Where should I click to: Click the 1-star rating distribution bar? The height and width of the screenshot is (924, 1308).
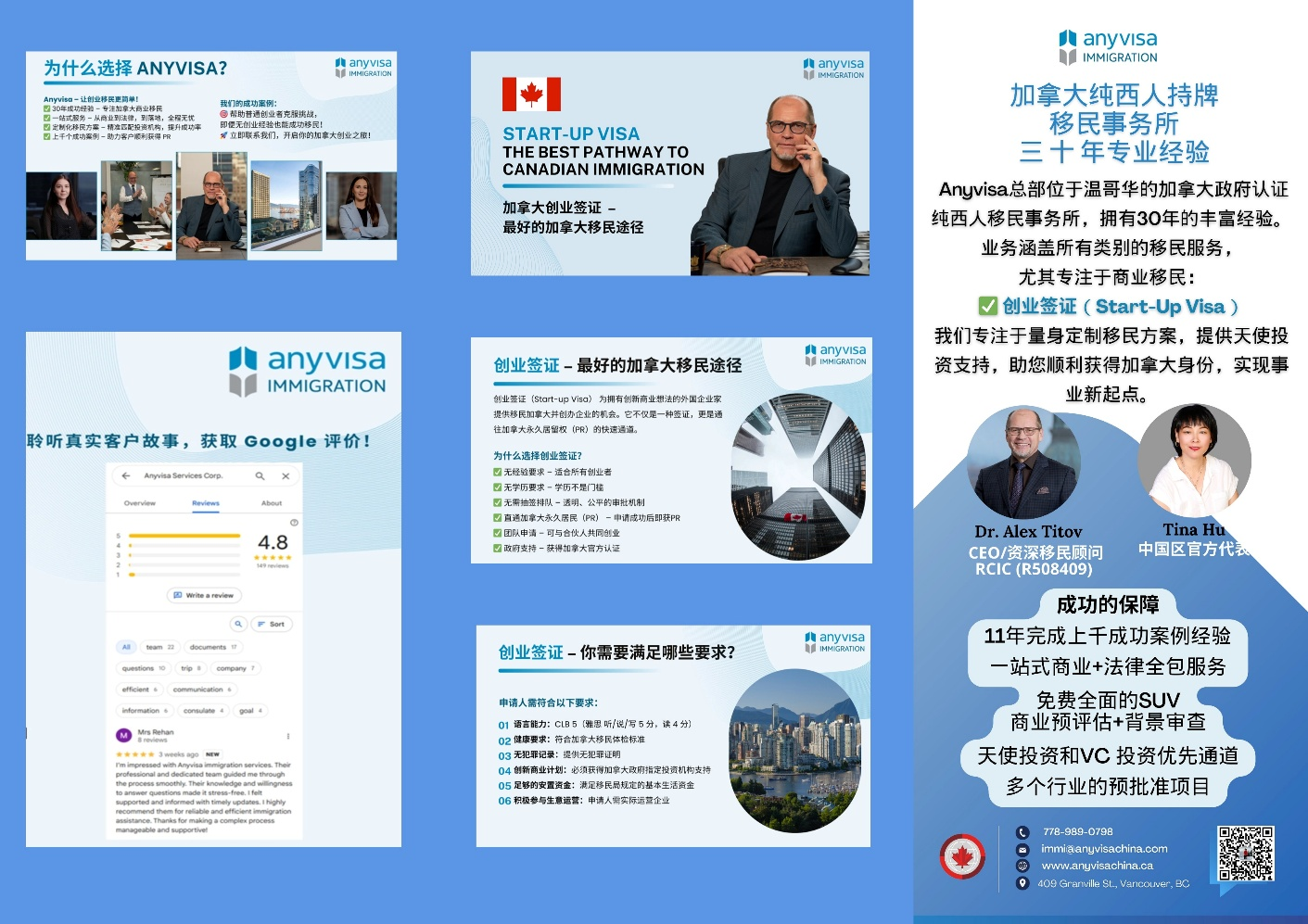click(x=184, y=575)
